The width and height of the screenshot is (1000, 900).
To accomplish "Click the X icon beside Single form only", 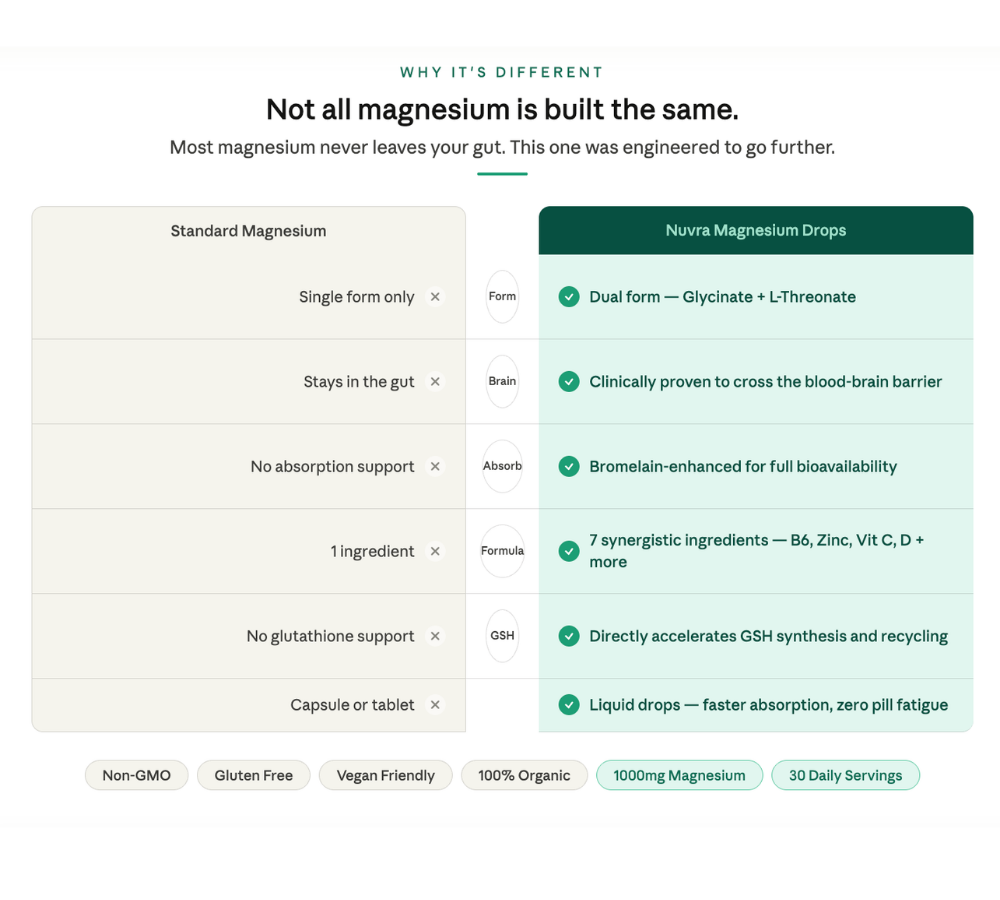I will 435,297.
